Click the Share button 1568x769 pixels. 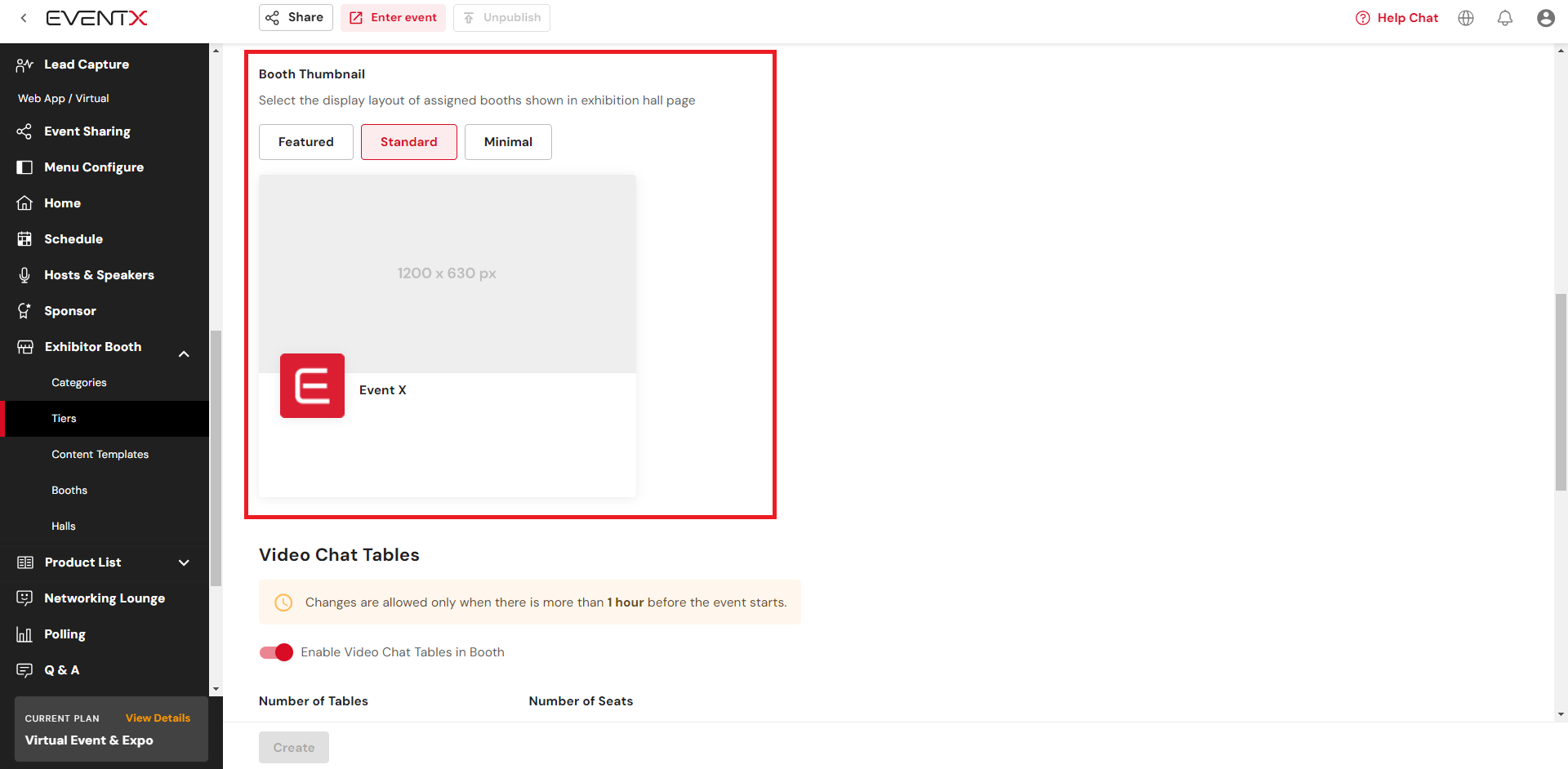pyautogui.click(x=296, y=17)
